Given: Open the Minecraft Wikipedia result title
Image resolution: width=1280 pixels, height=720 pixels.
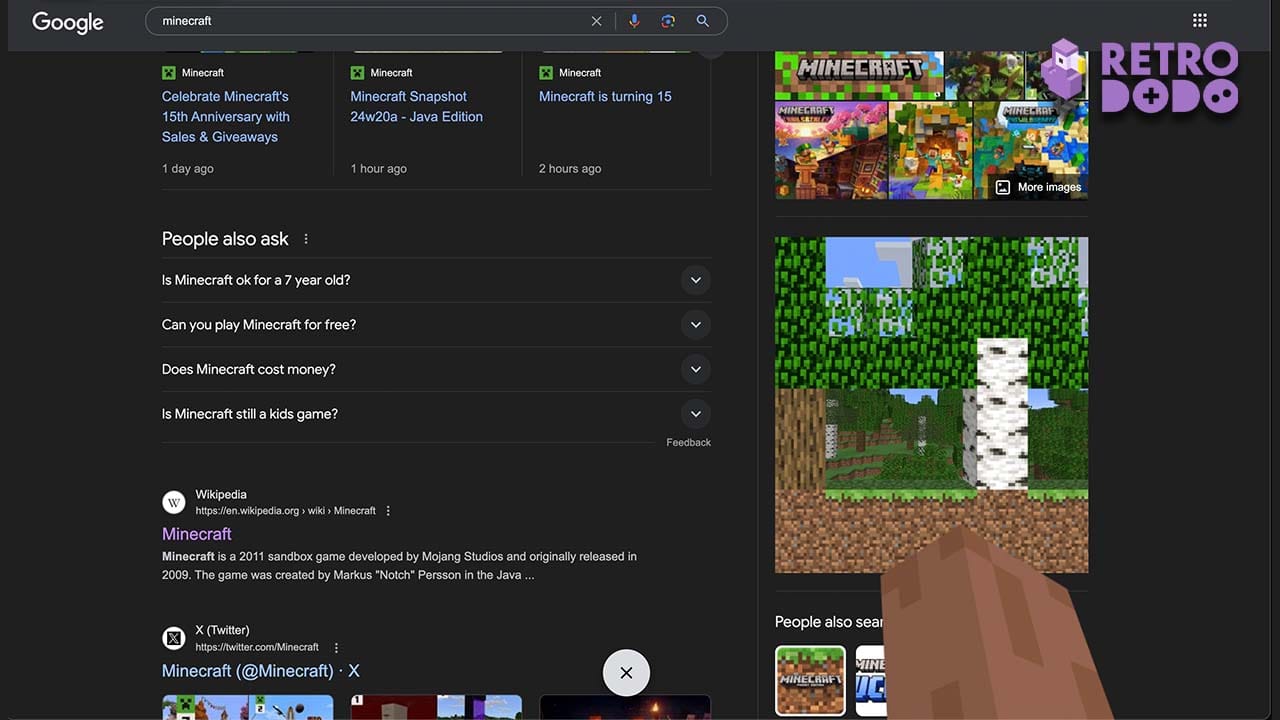Looking at the screenshot, I should (x=197, y=534).
